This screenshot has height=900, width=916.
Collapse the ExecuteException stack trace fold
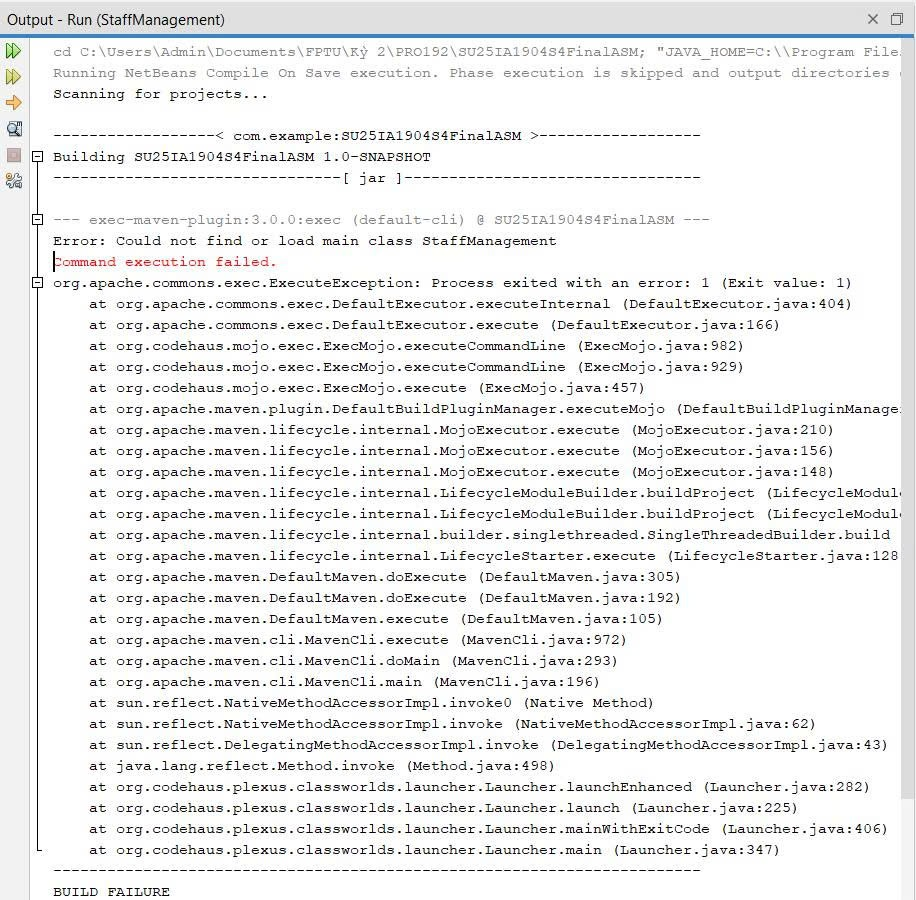click(37, 283)
